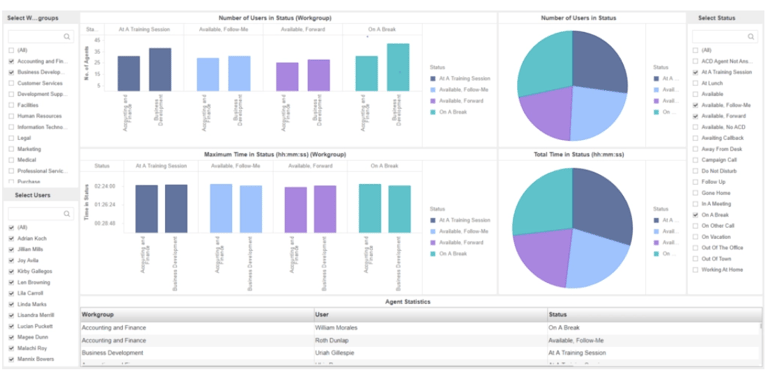Click Business Development bar under On A Break, Number of Users chart
Image resolution: width=770 pixels, height=372 pixels.
[398, 67]
